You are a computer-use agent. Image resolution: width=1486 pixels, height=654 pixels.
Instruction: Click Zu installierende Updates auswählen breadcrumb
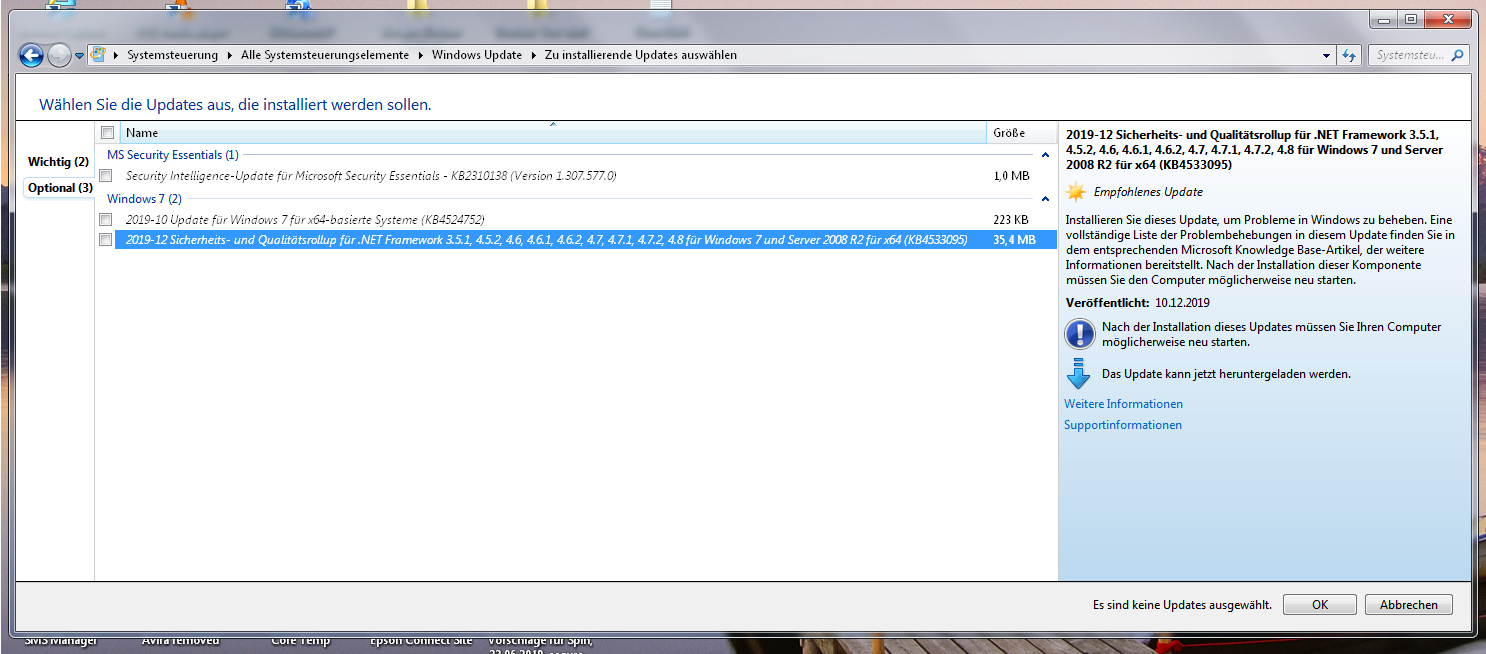(x=641, y=55)
